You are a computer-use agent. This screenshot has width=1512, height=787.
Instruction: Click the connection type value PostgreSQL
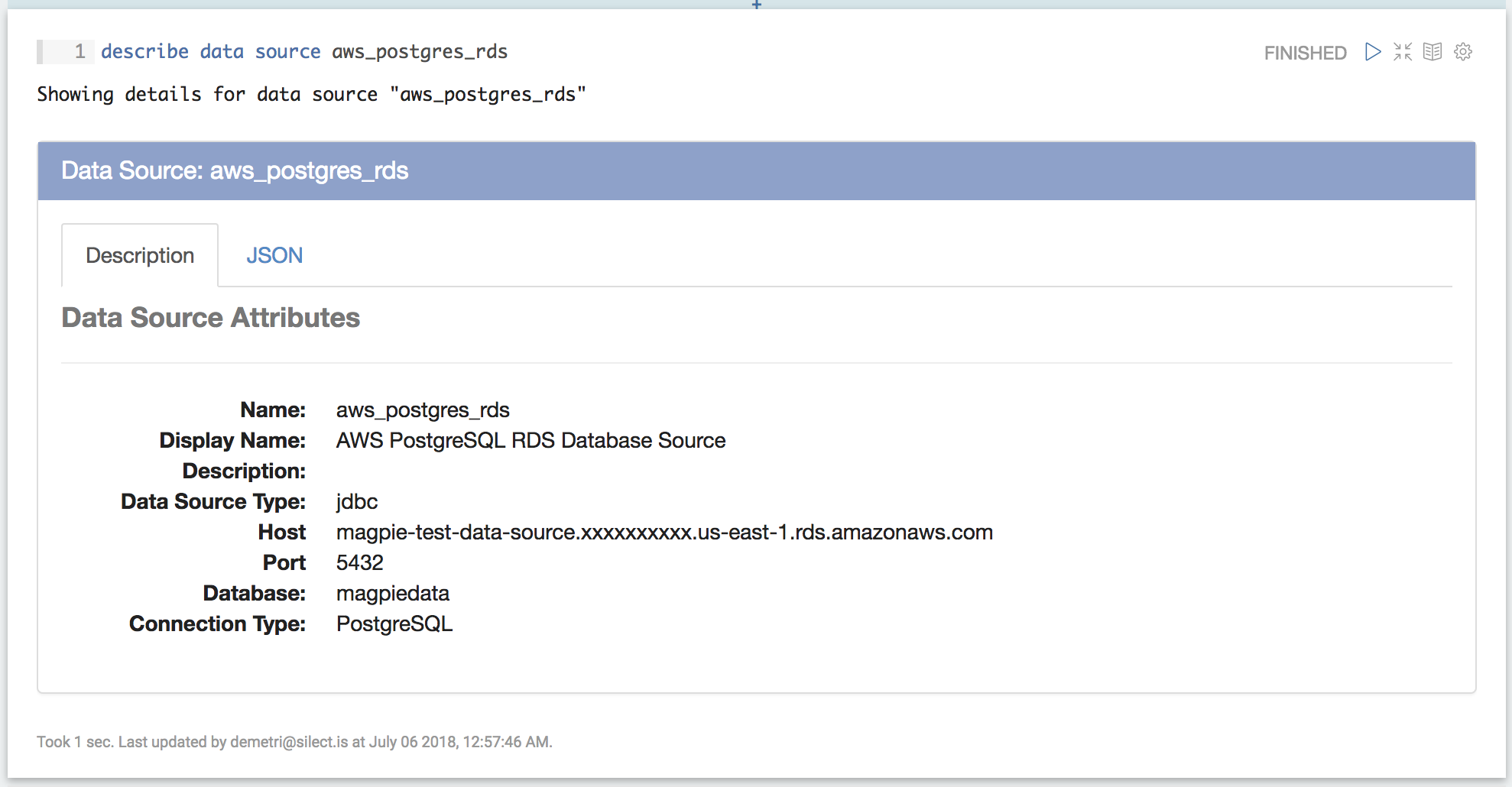click(394, 624)
